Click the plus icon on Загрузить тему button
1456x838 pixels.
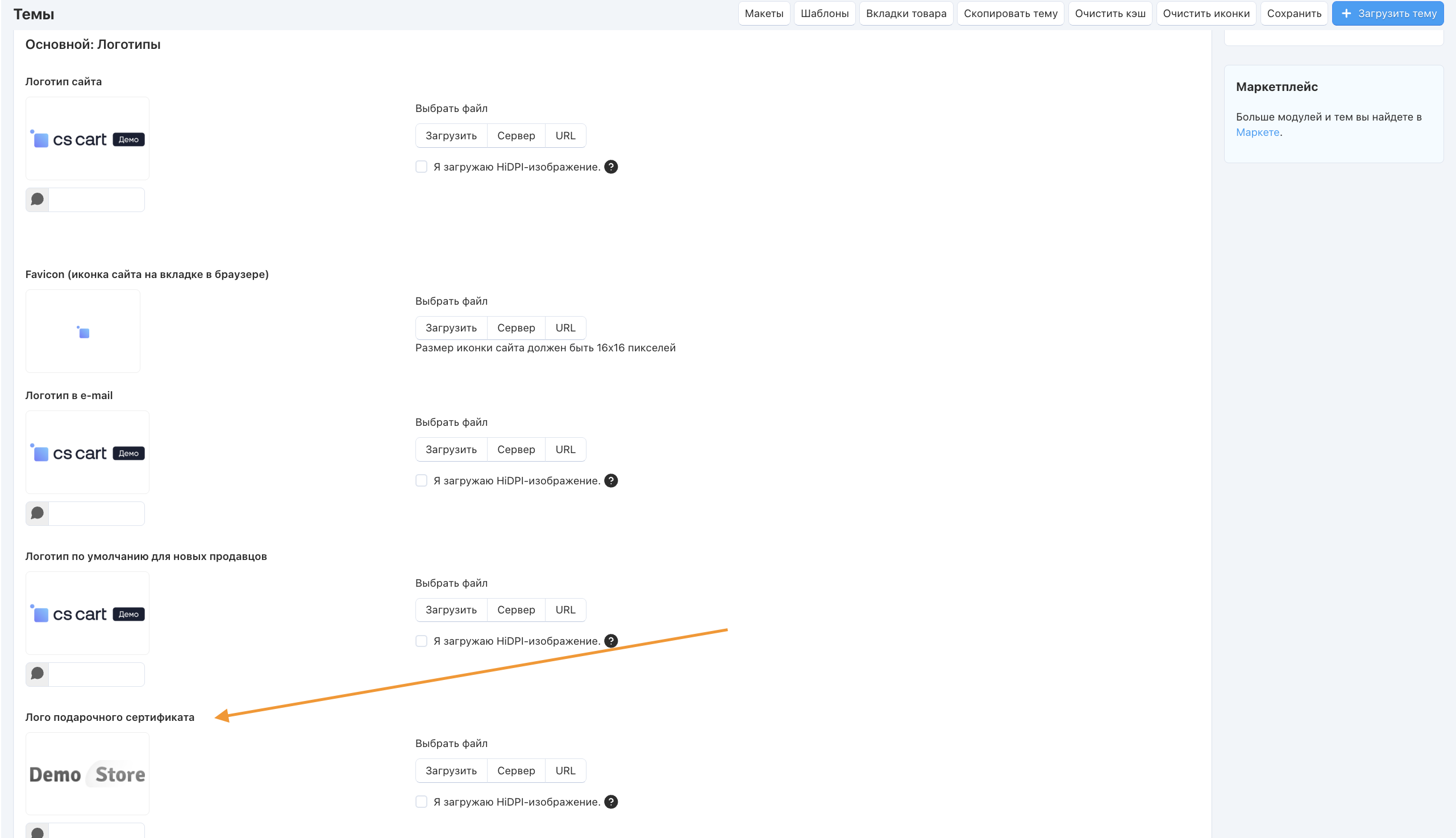click(x=1346, y=13)
